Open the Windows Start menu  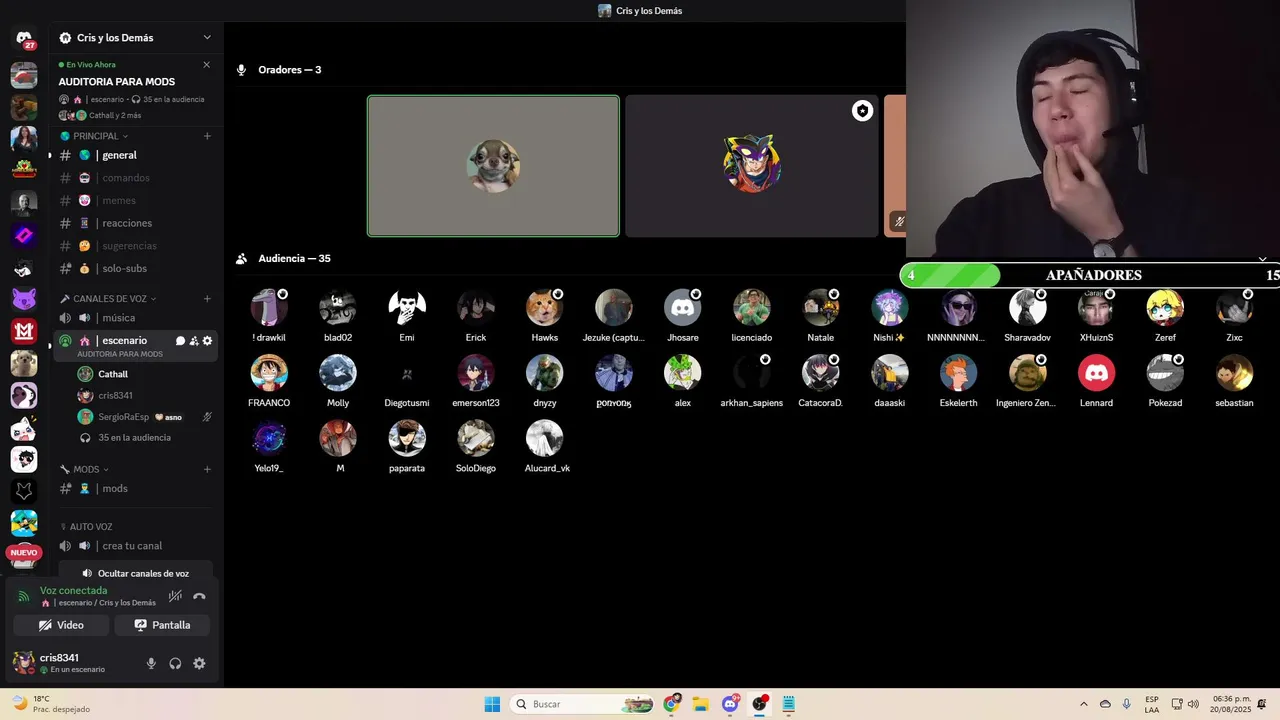pyautogui.click(x=492, y=704)
